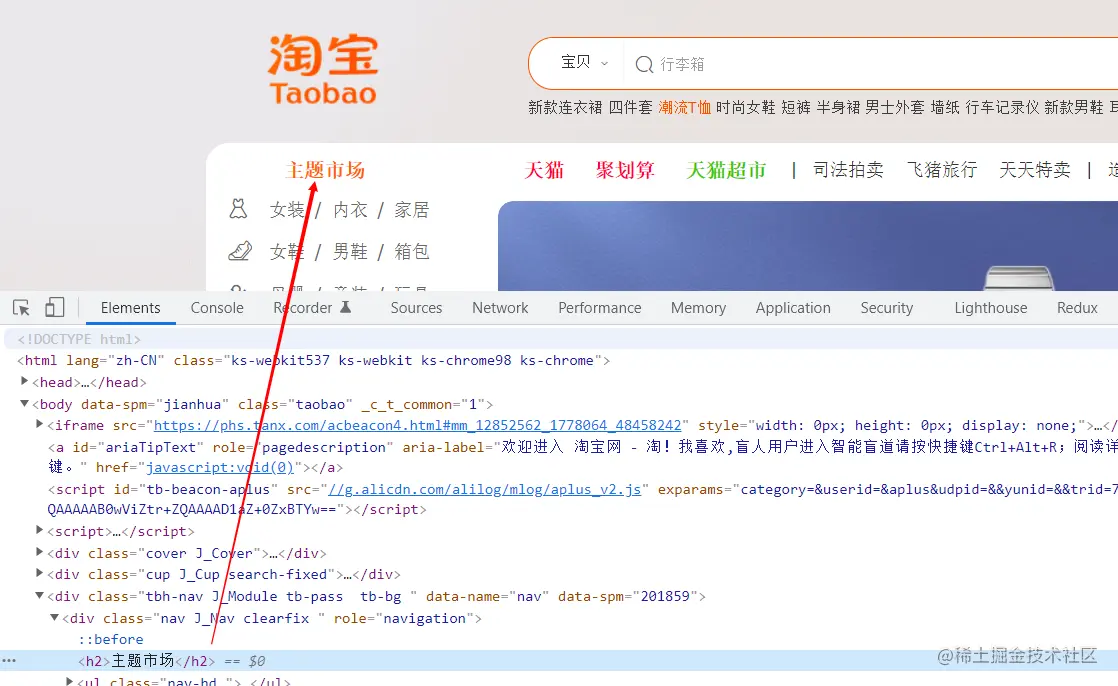
Task: Open the Network tab
Action: 500,308
